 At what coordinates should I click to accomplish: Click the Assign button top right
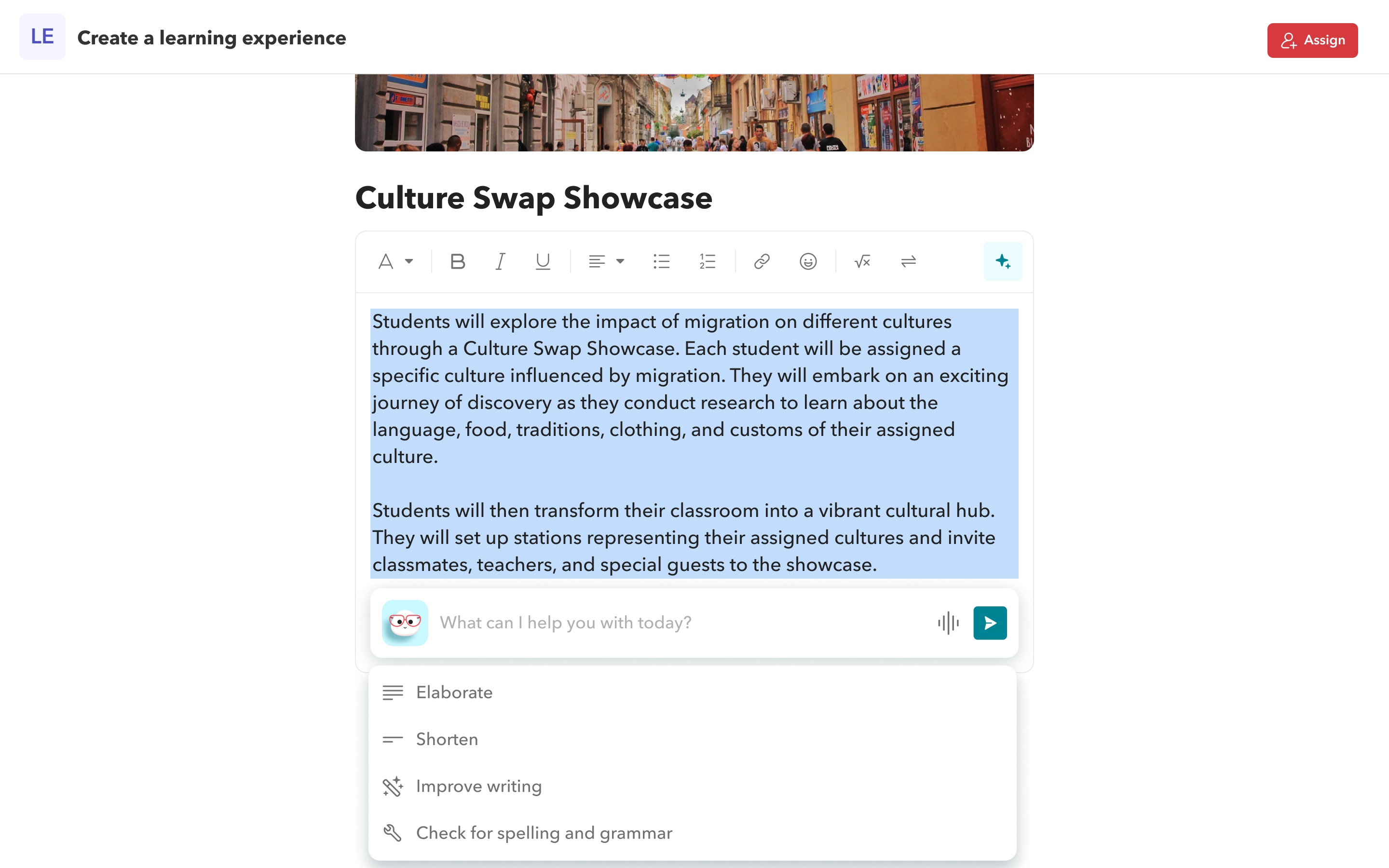pyautogui.click(x=1314, y=40)
